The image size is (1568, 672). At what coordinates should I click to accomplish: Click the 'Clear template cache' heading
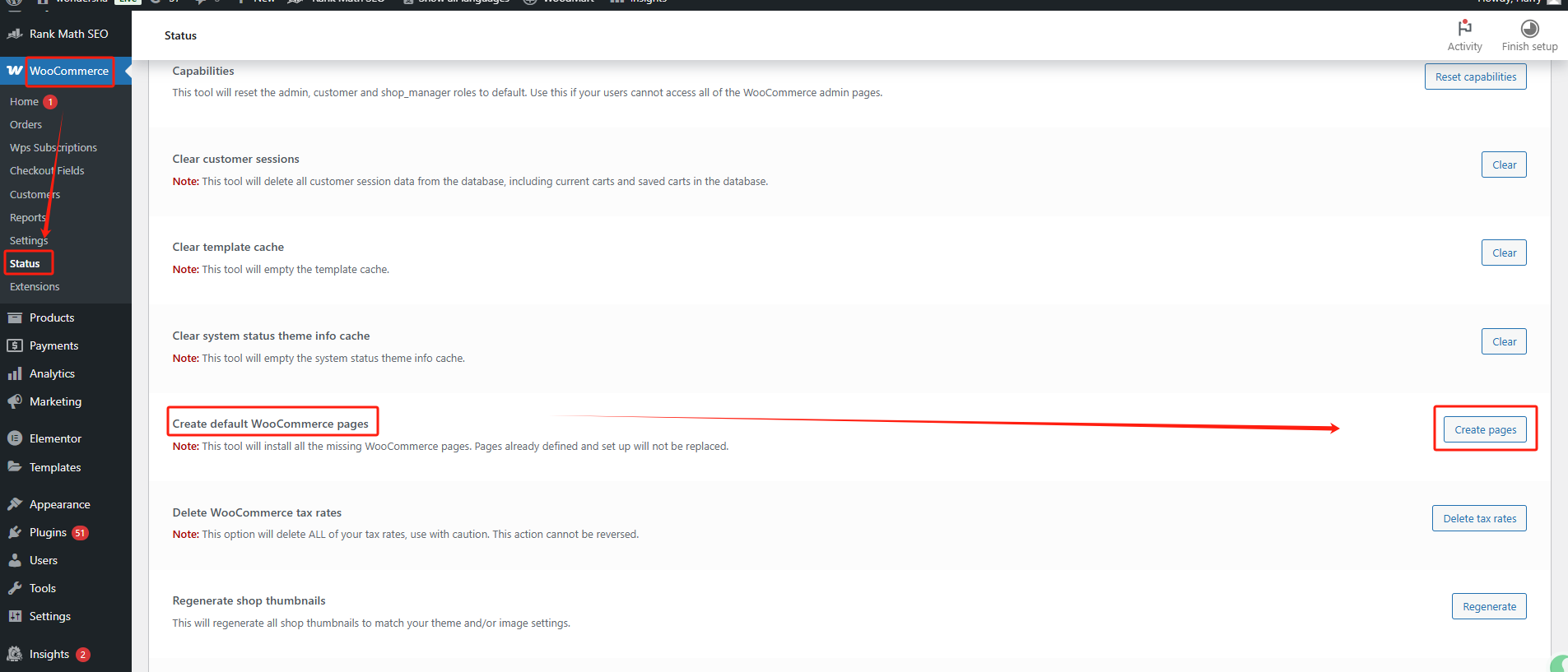click(x=228, y=247)
